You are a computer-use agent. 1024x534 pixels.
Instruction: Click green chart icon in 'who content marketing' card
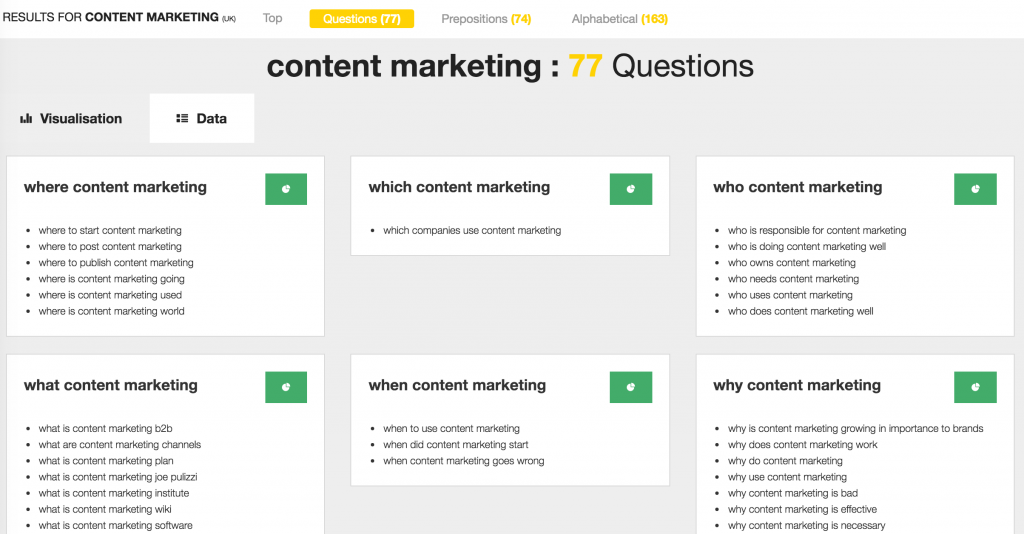click(x=975, y=189)
